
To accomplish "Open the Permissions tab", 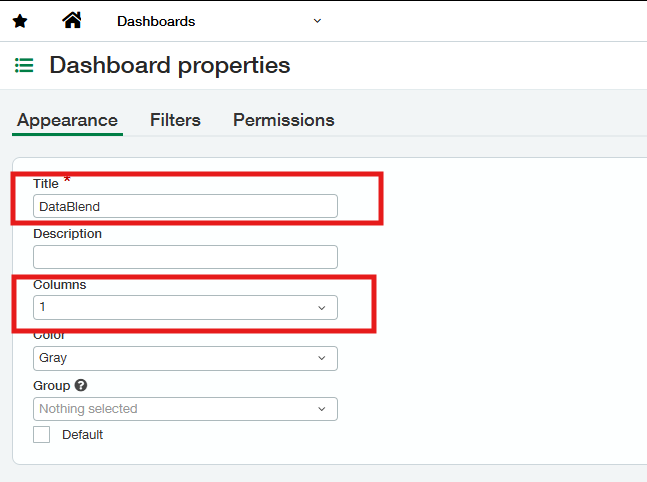I will [284, 120].
